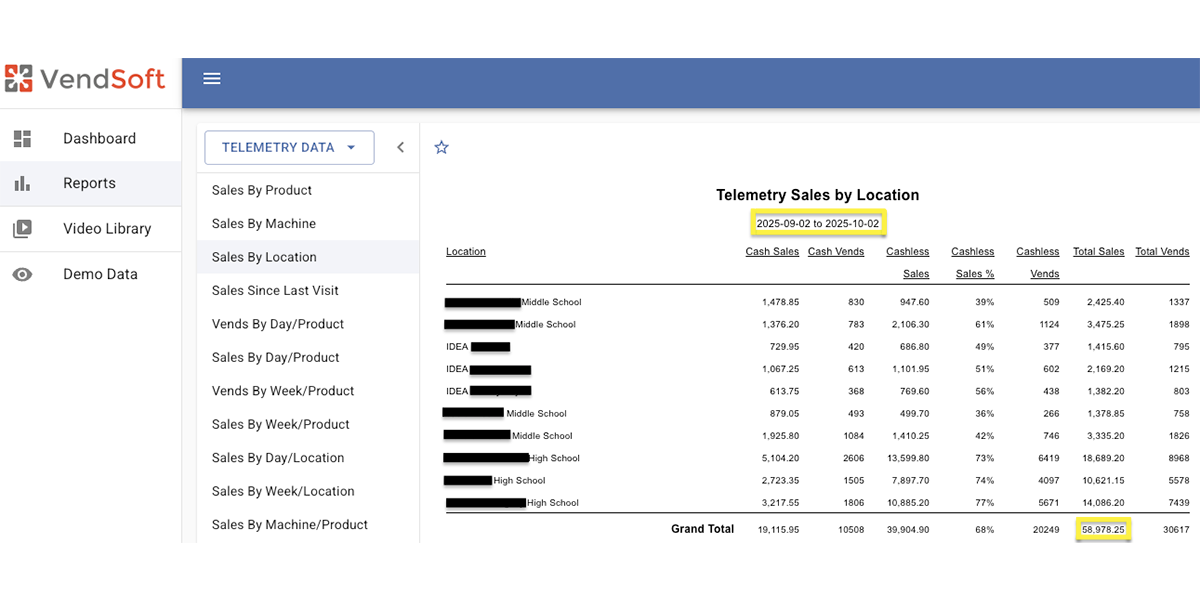The width and height of the screenshot is (1200, 601).
Task: Click the Demo Data eye icon
Action: (x=22, y=274)
